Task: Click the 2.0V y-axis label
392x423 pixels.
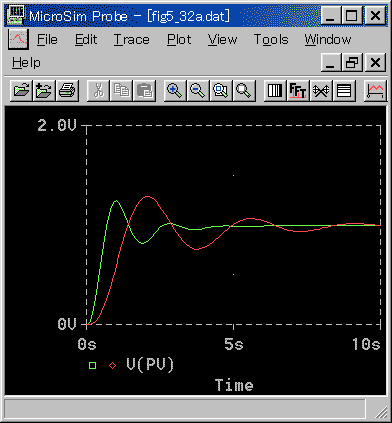Action: coord(57,126)
